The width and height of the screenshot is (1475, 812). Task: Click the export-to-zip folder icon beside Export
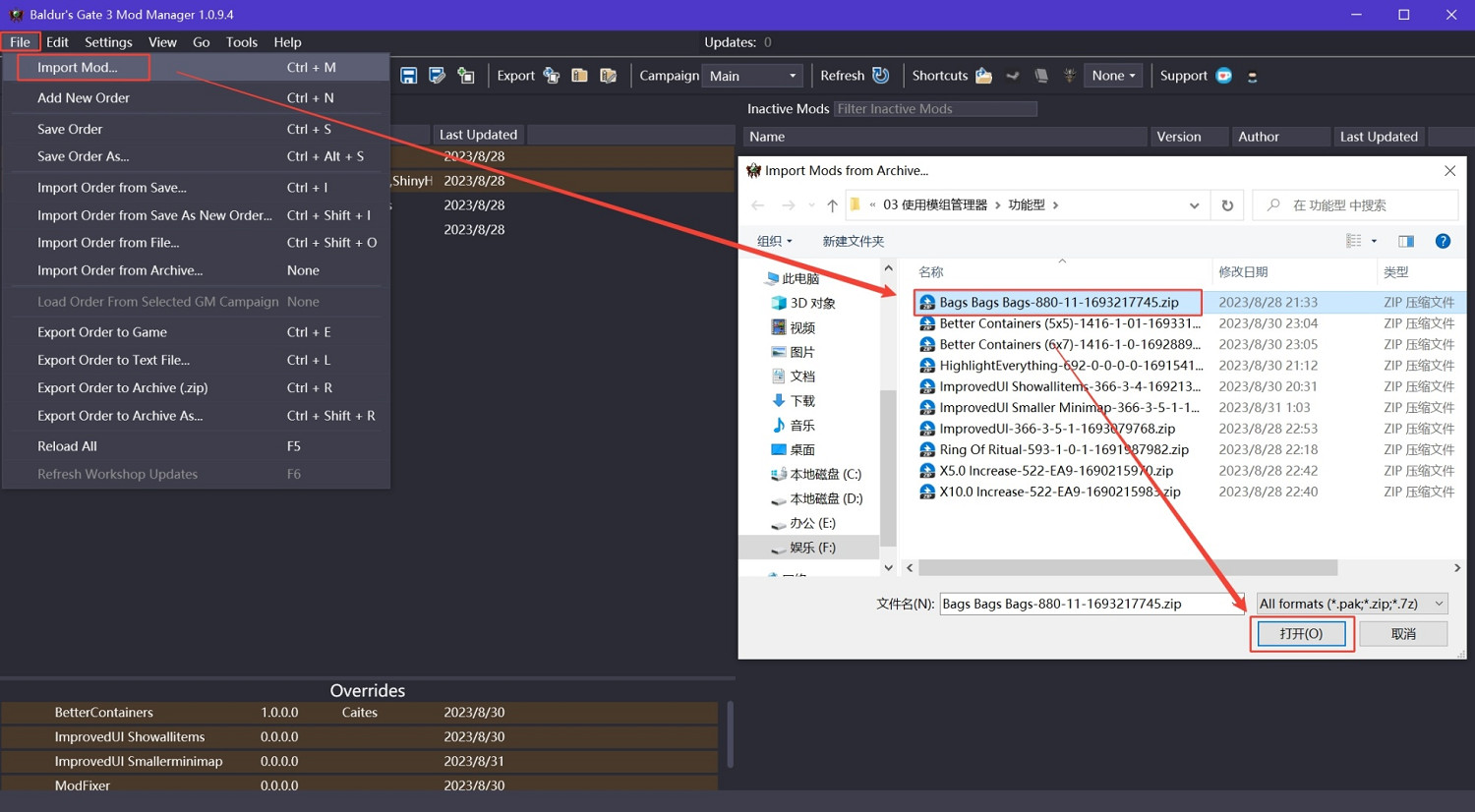coord(580,76)
